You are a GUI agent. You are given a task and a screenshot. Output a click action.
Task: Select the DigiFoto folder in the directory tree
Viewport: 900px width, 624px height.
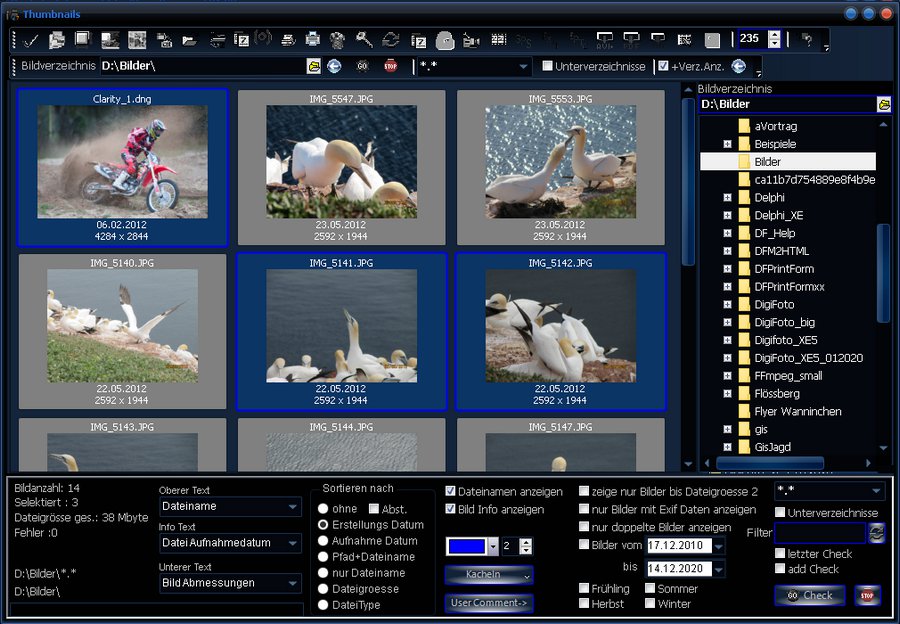[774, 304]
